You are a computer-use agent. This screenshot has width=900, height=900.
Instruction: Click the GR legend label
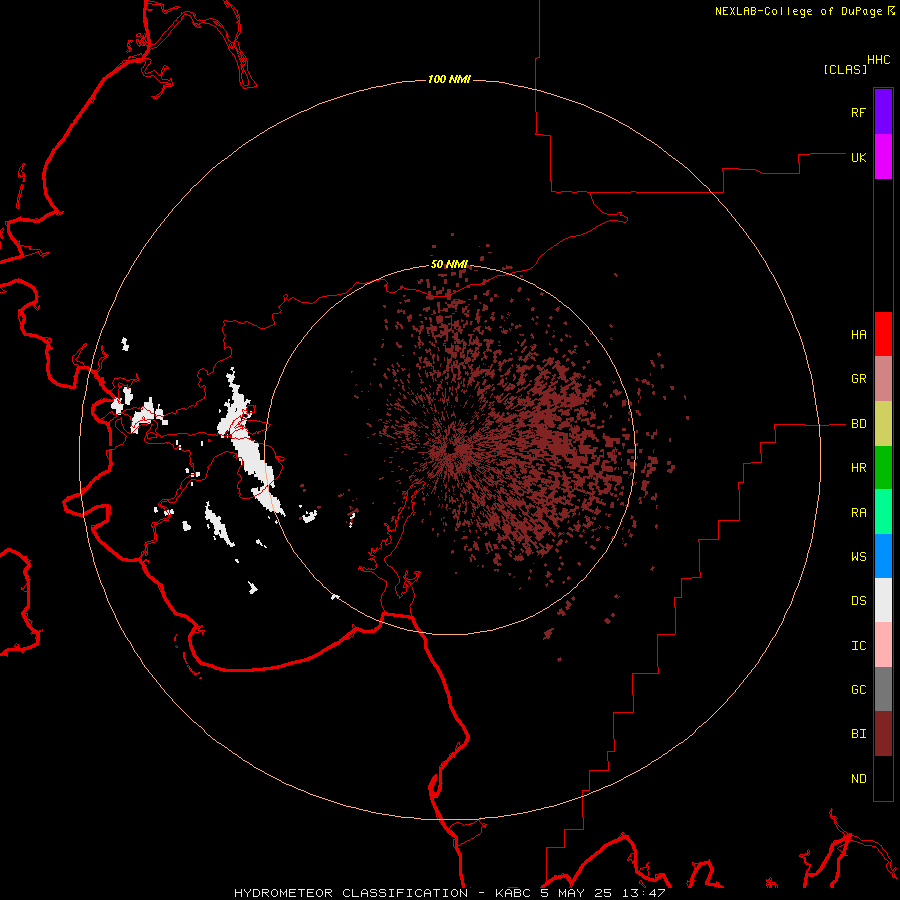[x=858, y=379]
